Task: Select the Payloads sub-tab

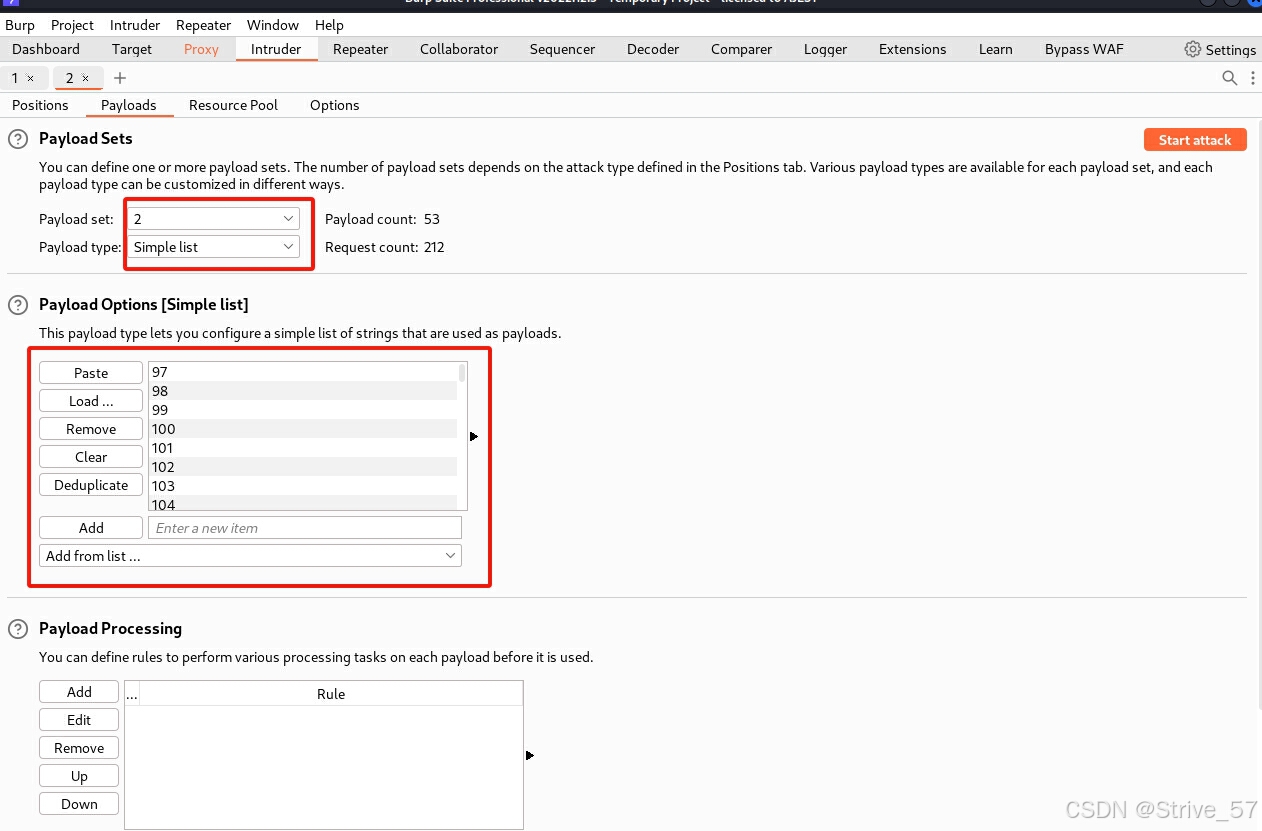Action: click(129, 105)
